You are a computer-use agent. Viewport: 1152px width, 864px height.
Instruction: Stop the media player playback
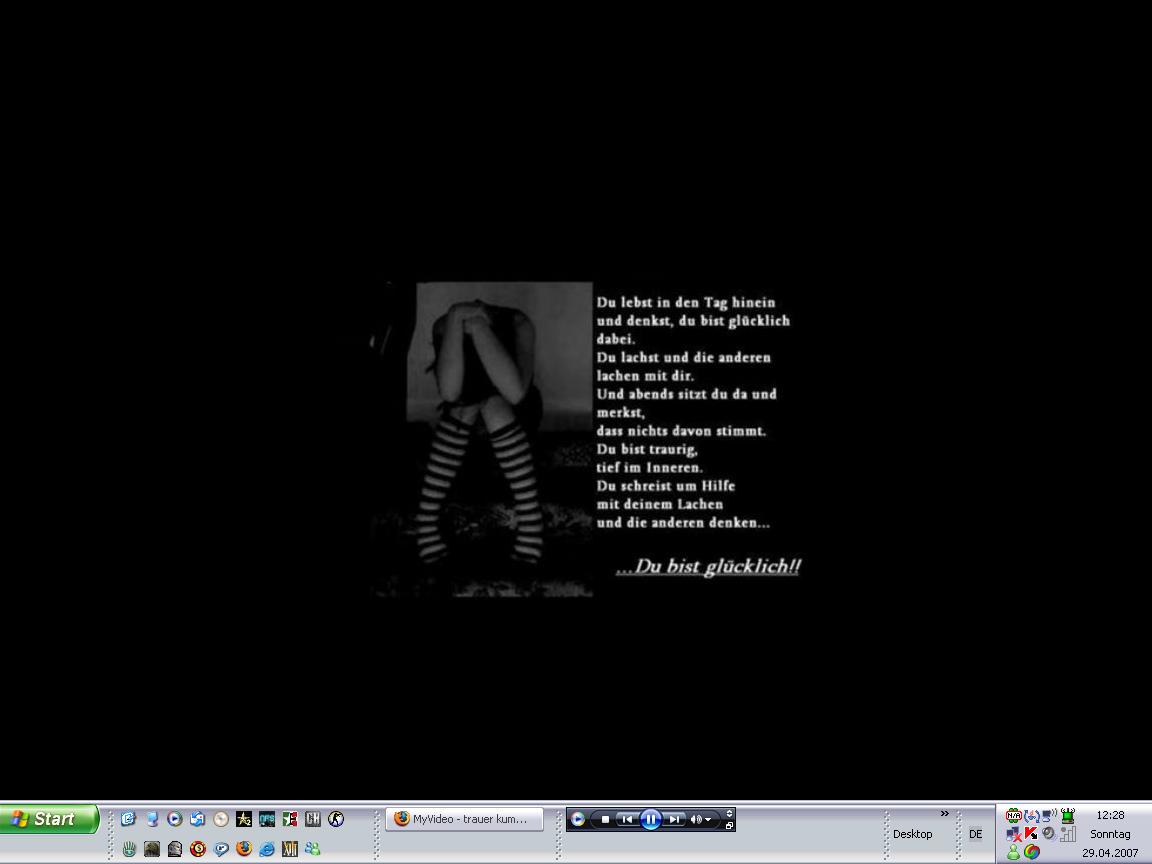click(605, 819)
